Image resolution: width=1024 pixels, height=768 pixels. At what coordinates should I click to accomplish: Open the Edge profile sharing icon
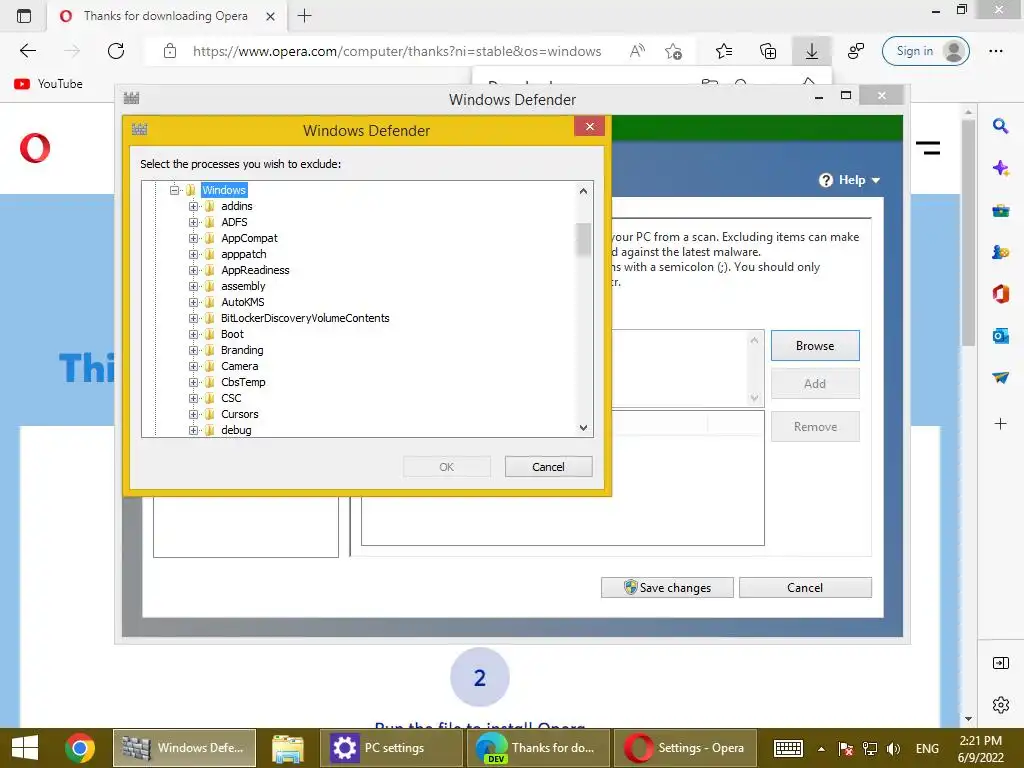pyautogui.click(x=856, y=51)
